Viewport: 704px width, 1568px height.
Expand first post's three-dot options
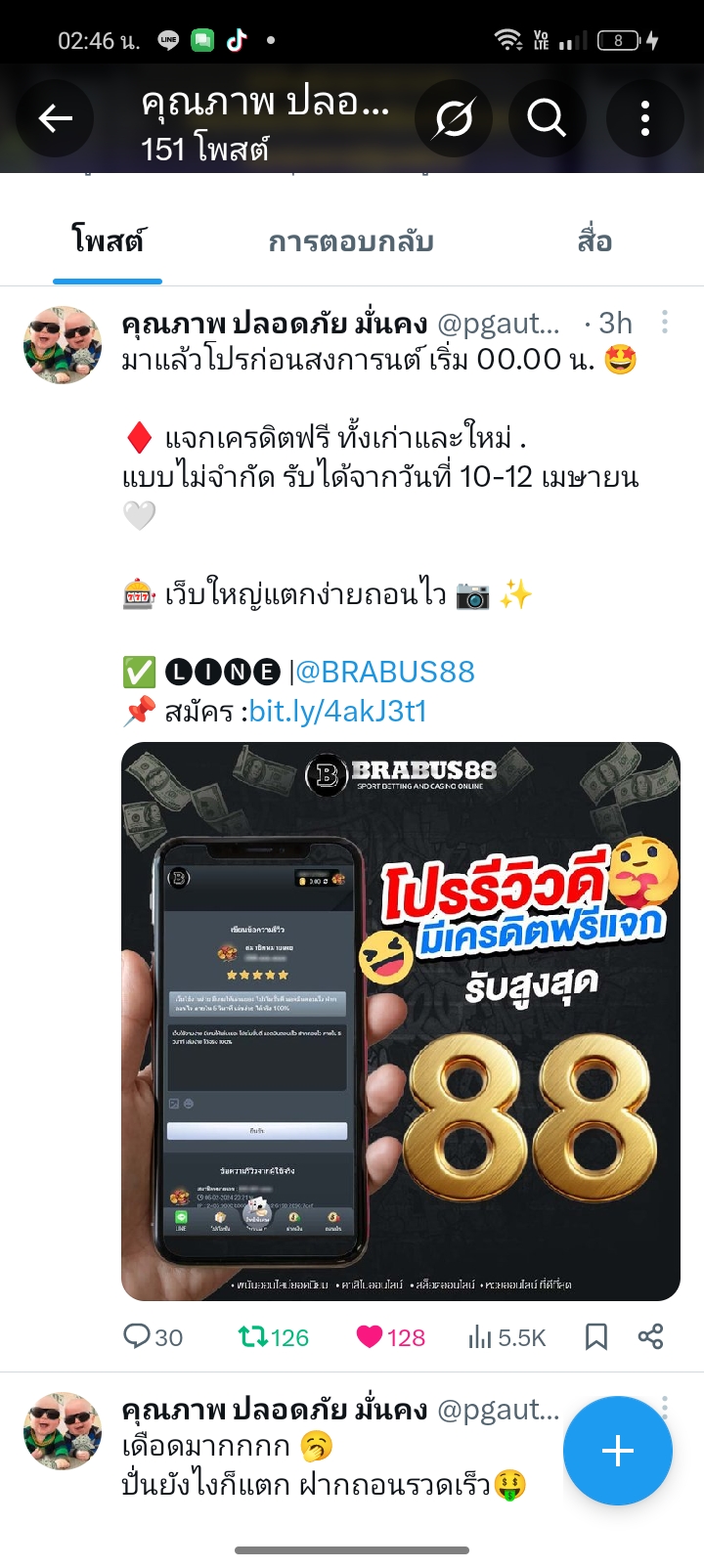click(665, 322)
